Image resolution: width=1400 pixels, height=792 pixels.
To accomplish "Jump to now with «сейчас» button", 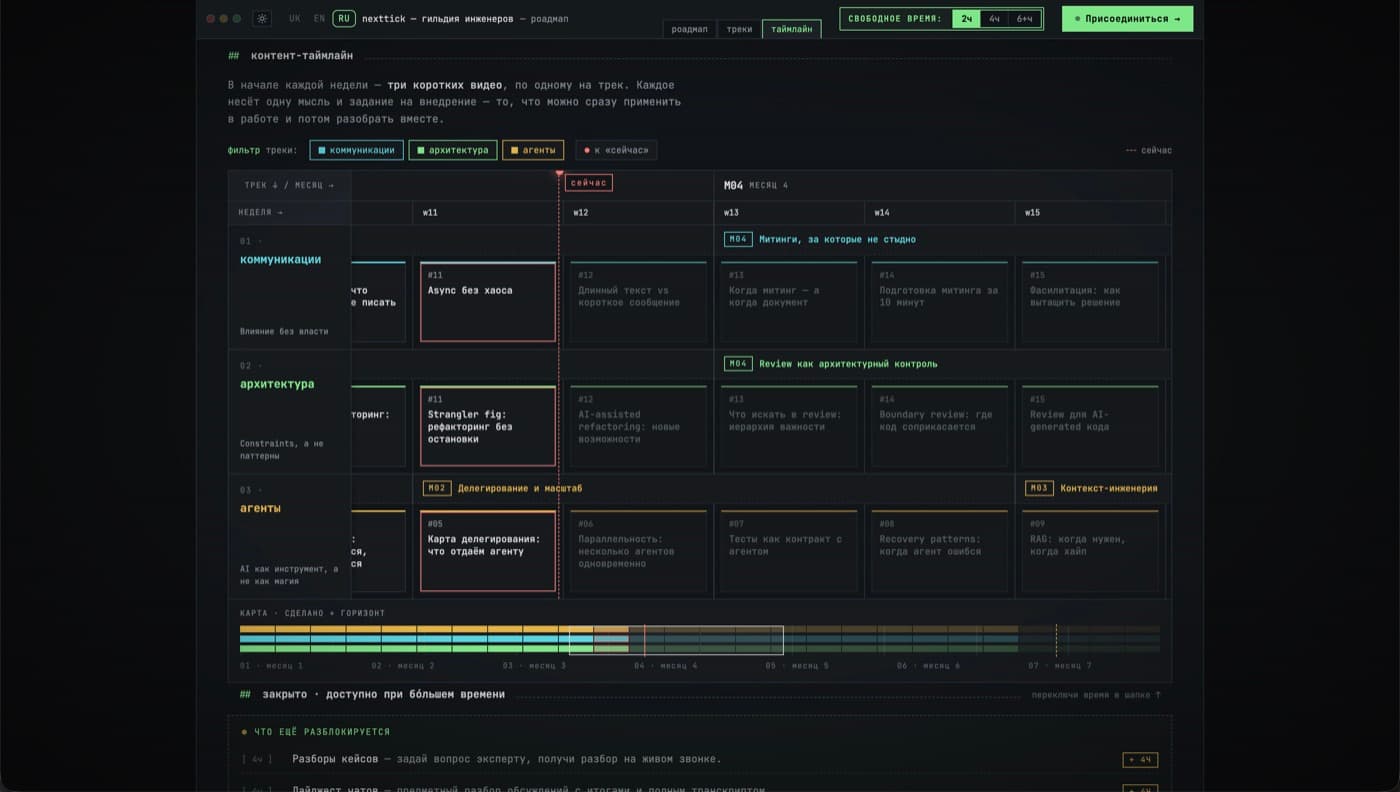I will click(x=616, y=150).
